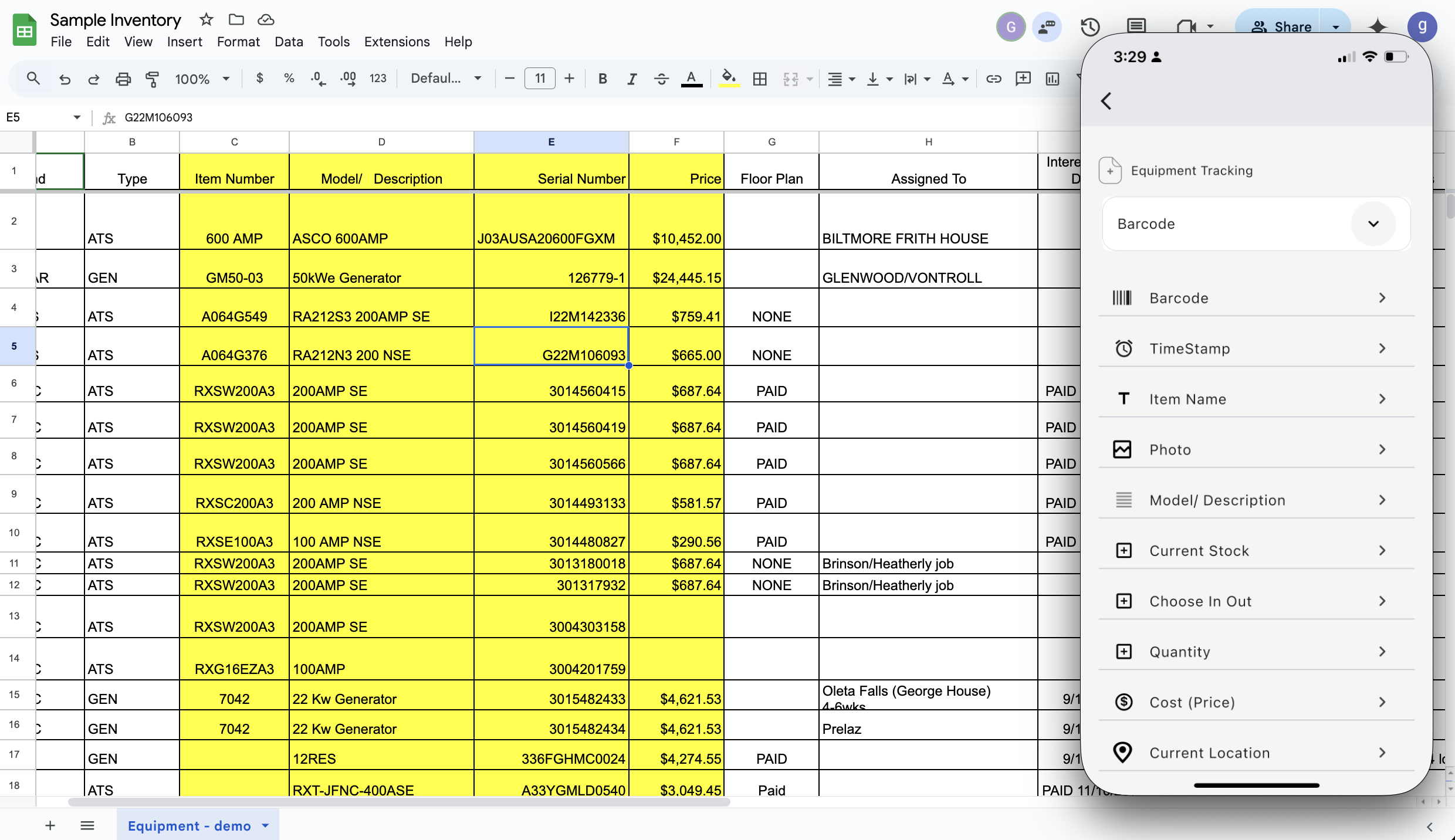Click cell E5 serial number input field
The width and height of the screenshot is (1455, 840).
(551, 355)
